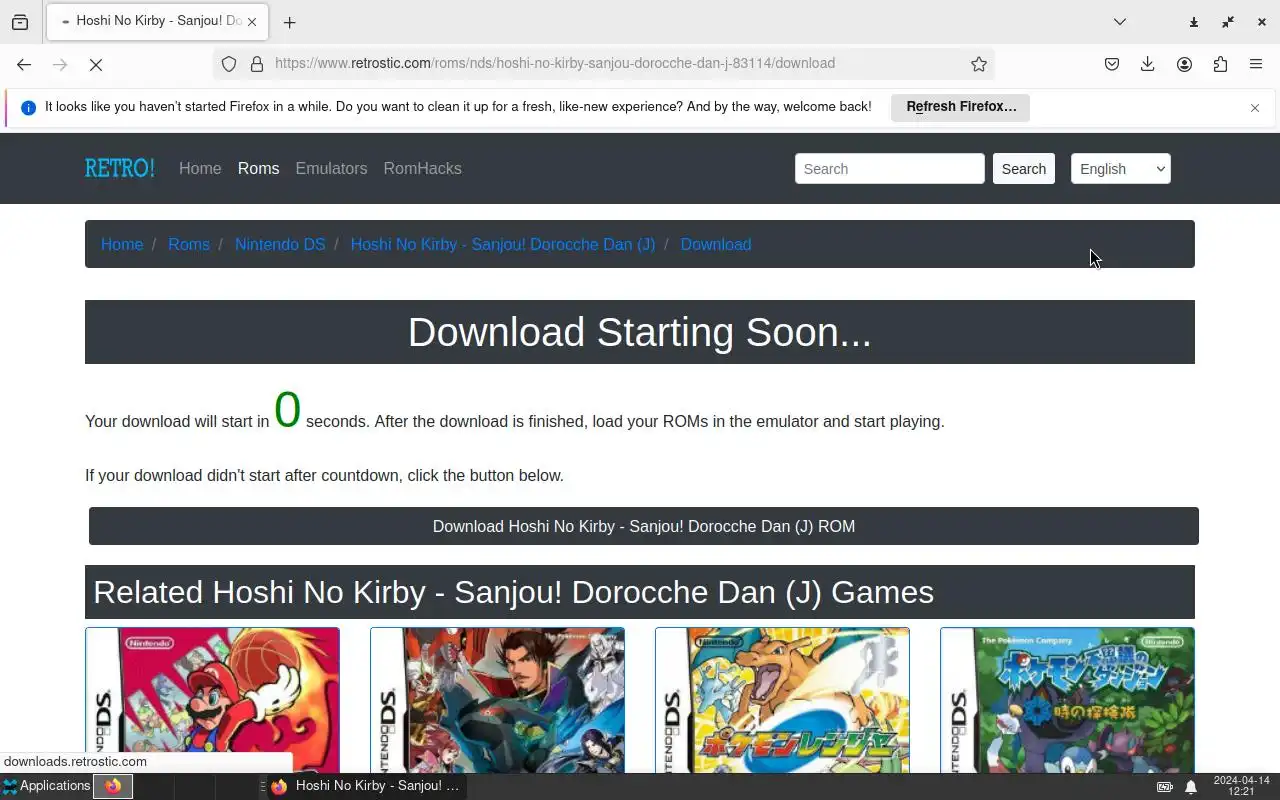1280x800 pixels.
Task: Open the Pokemon Ranger Charizard cover thumbnail
Action: 782,700
